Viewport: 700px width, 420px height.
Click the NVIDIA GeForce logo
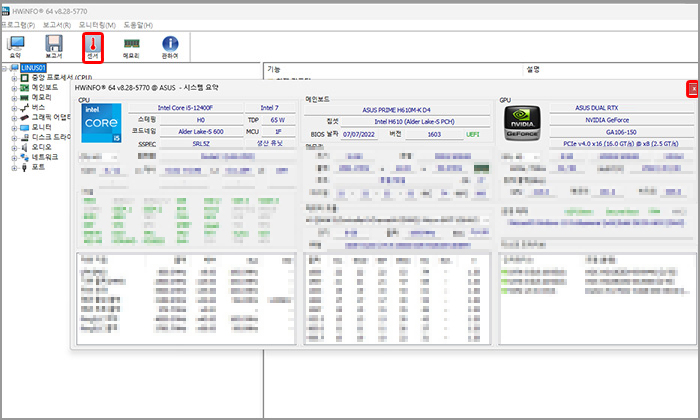pos(522,123)
